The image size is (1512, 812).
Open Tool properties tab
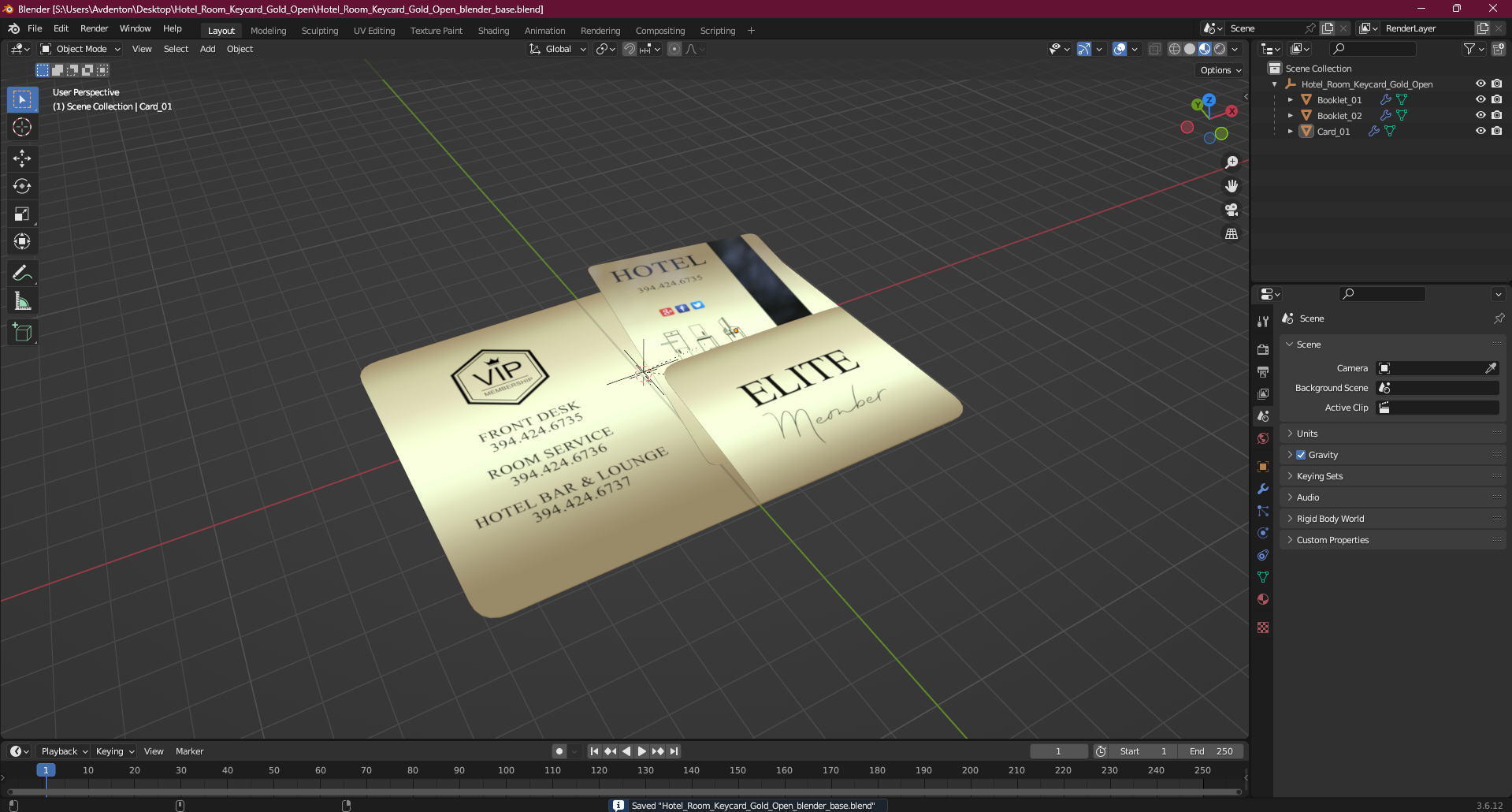tap(1263, 322)
